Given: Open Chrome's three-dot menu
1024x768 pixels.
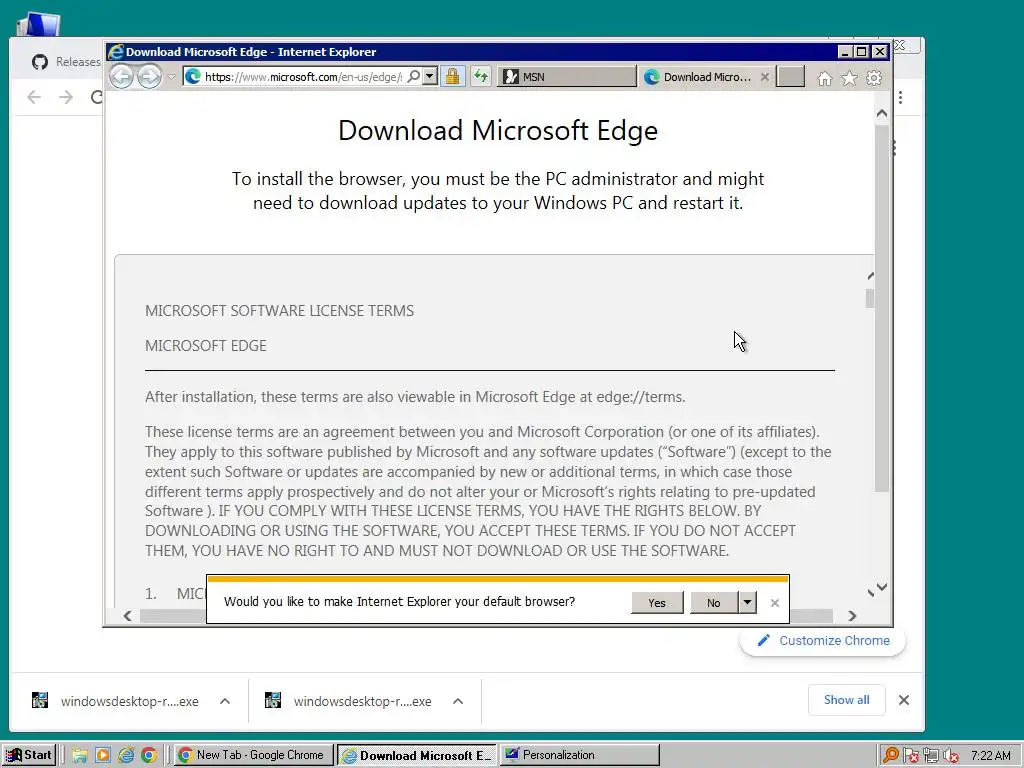Looking at the screenshot, I should [x=901, y=97].
